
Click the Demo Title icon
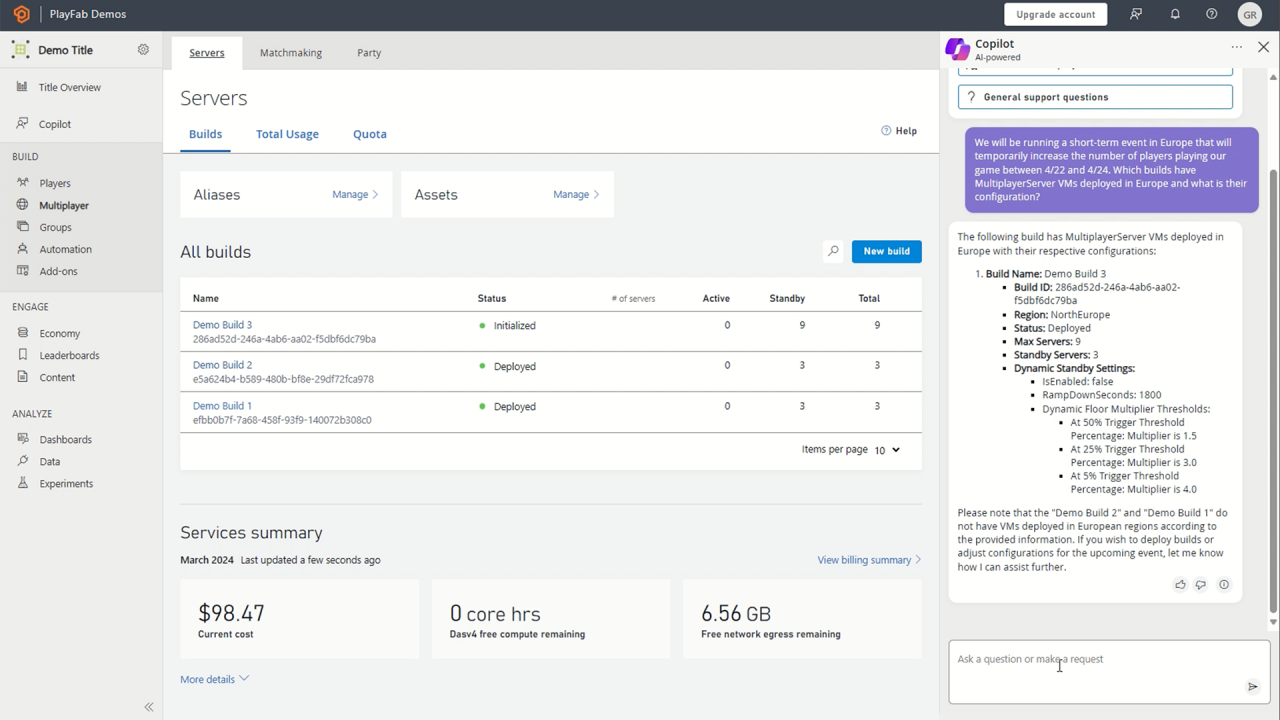(20, 49)
